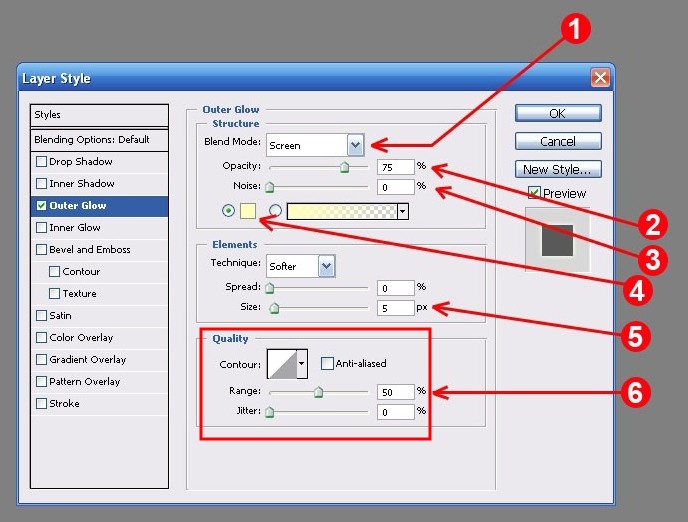
Task: Open the Blend Mode dropdown
Action: click(356, 145)
